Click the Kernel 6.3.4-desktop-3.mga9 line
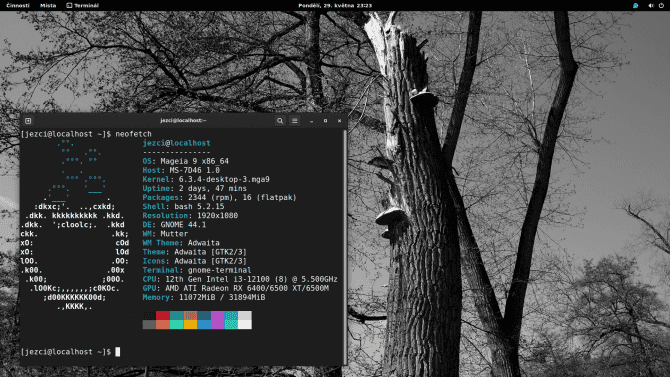 [x=206, y=180]
